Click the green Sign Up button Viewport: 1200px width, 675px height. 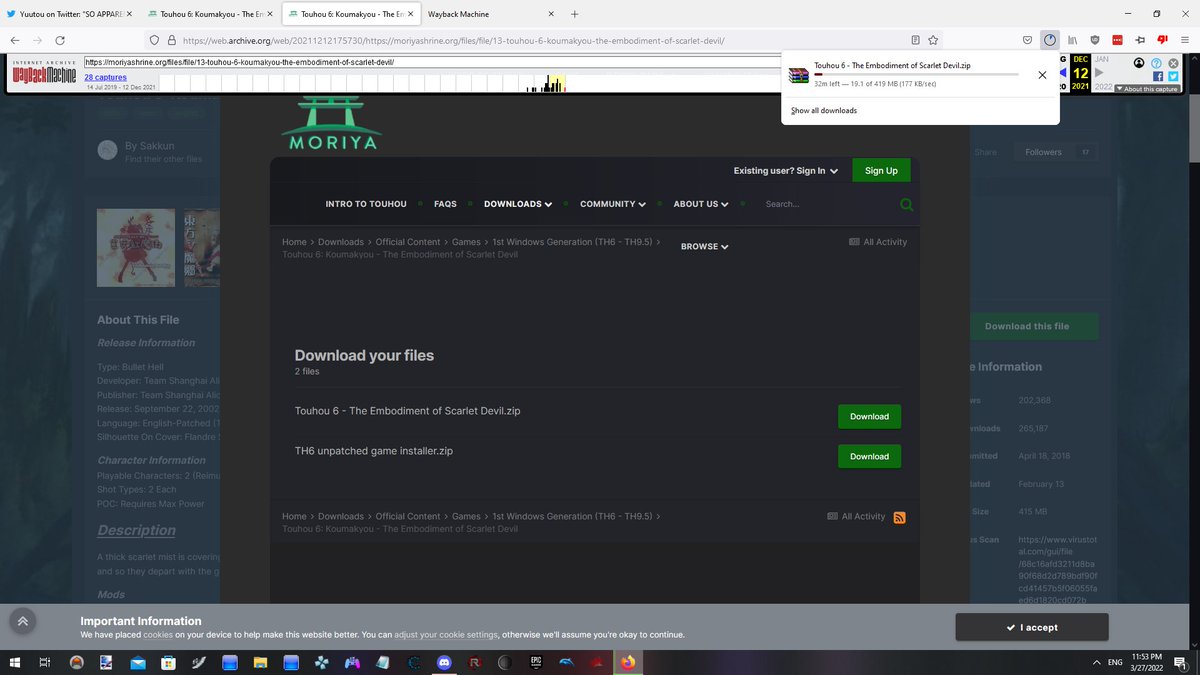point(881,171)
